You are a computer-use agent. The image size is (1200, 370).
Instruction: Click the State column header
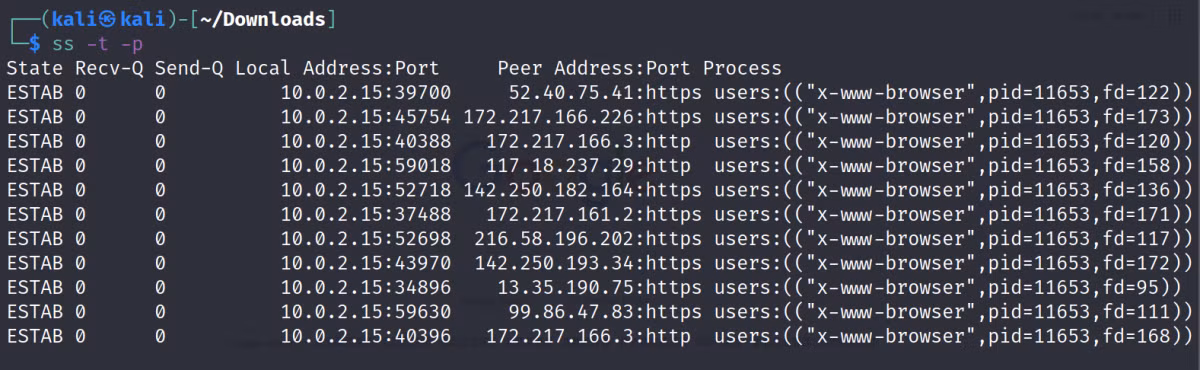pos(35,68)
